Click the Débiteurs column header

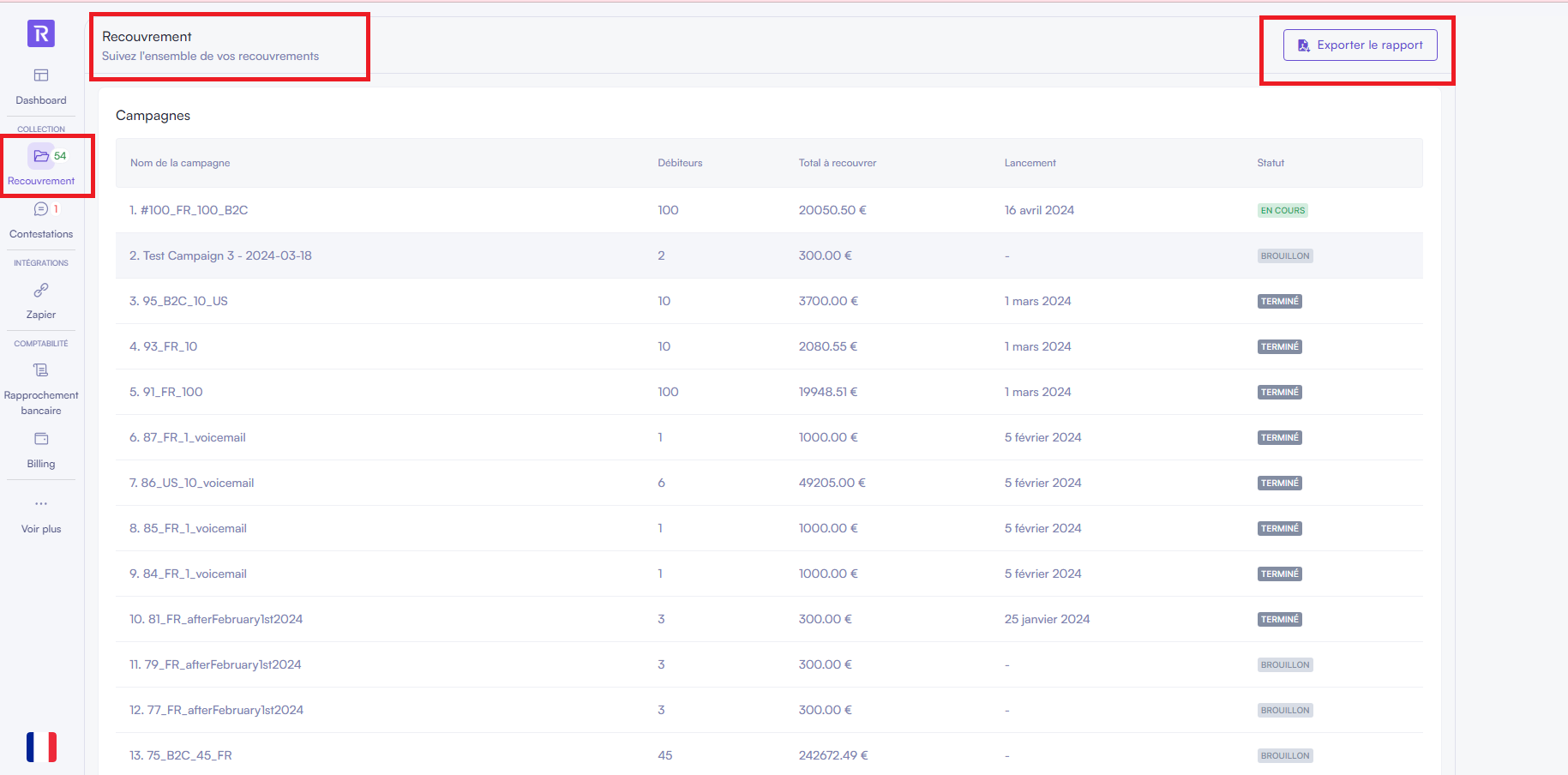(680, 163)
